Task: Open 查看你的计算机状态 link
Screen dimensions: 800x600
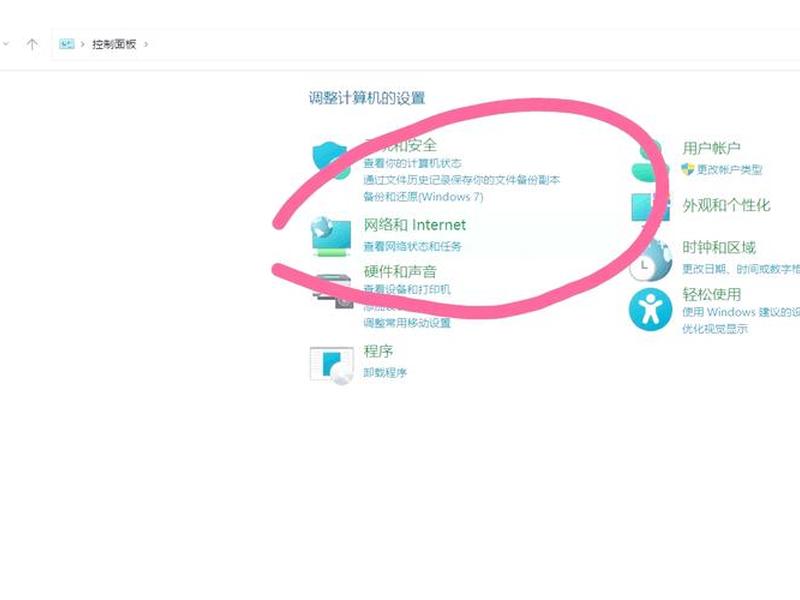Action: pos(412,163)
